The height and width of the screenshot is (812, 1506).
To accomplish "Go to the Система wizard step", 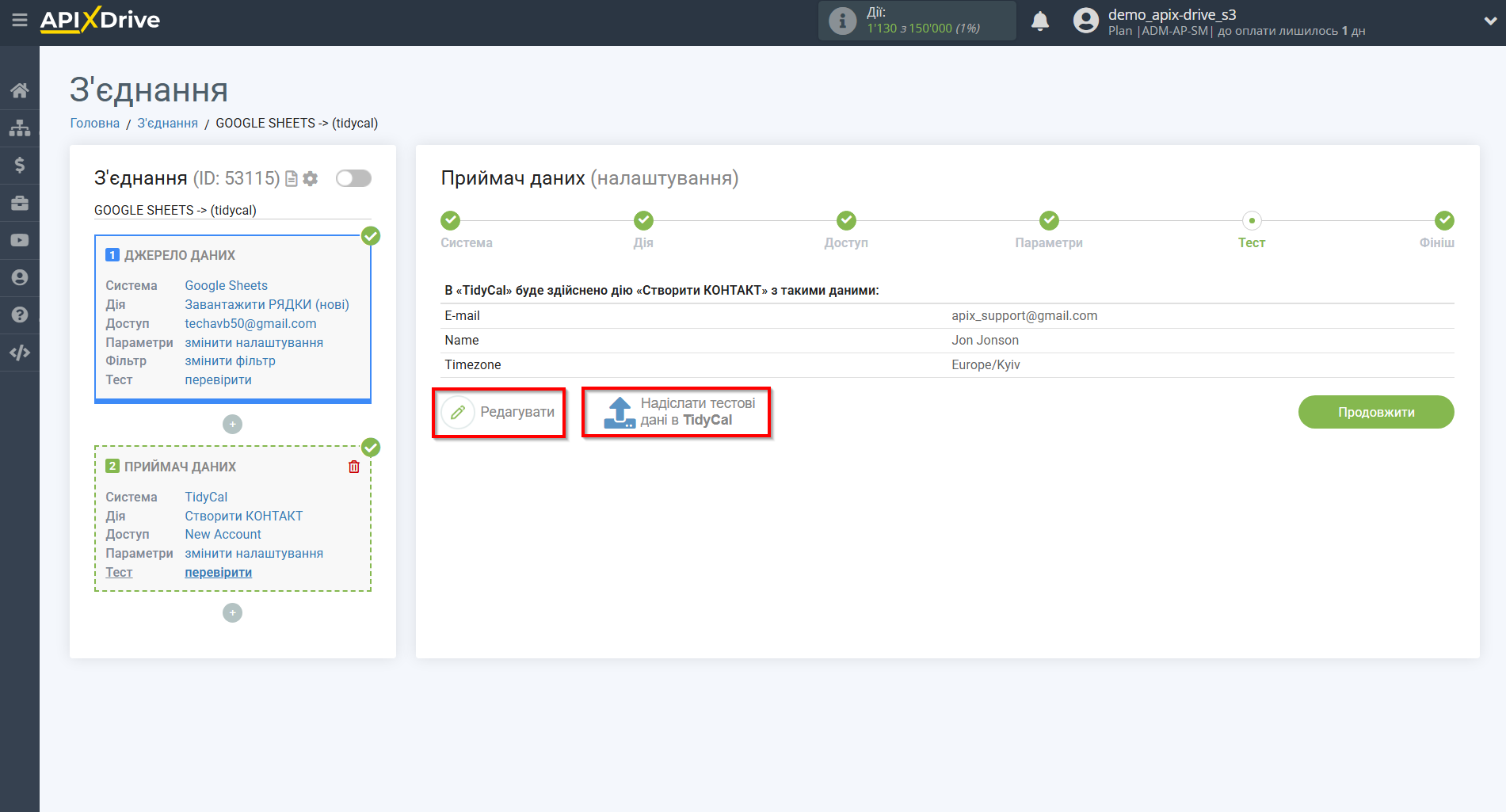I will (x=450, y=221).
